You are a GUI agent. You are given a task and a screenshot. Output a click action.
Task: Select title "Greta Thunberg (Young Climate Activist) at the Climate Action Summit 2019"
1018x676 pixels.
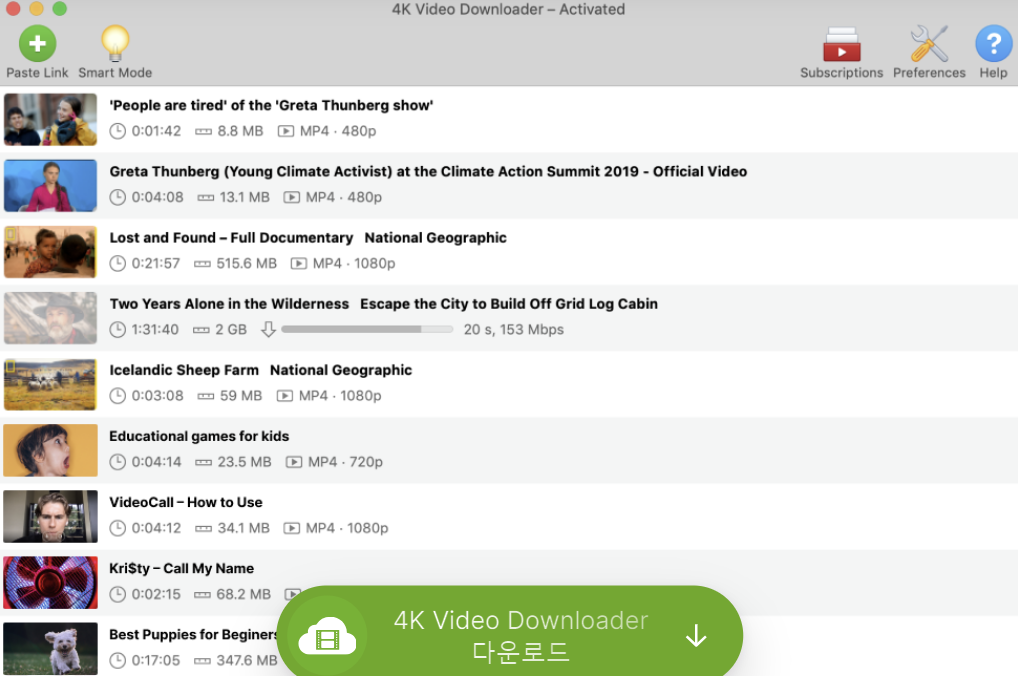pos(374,171)
